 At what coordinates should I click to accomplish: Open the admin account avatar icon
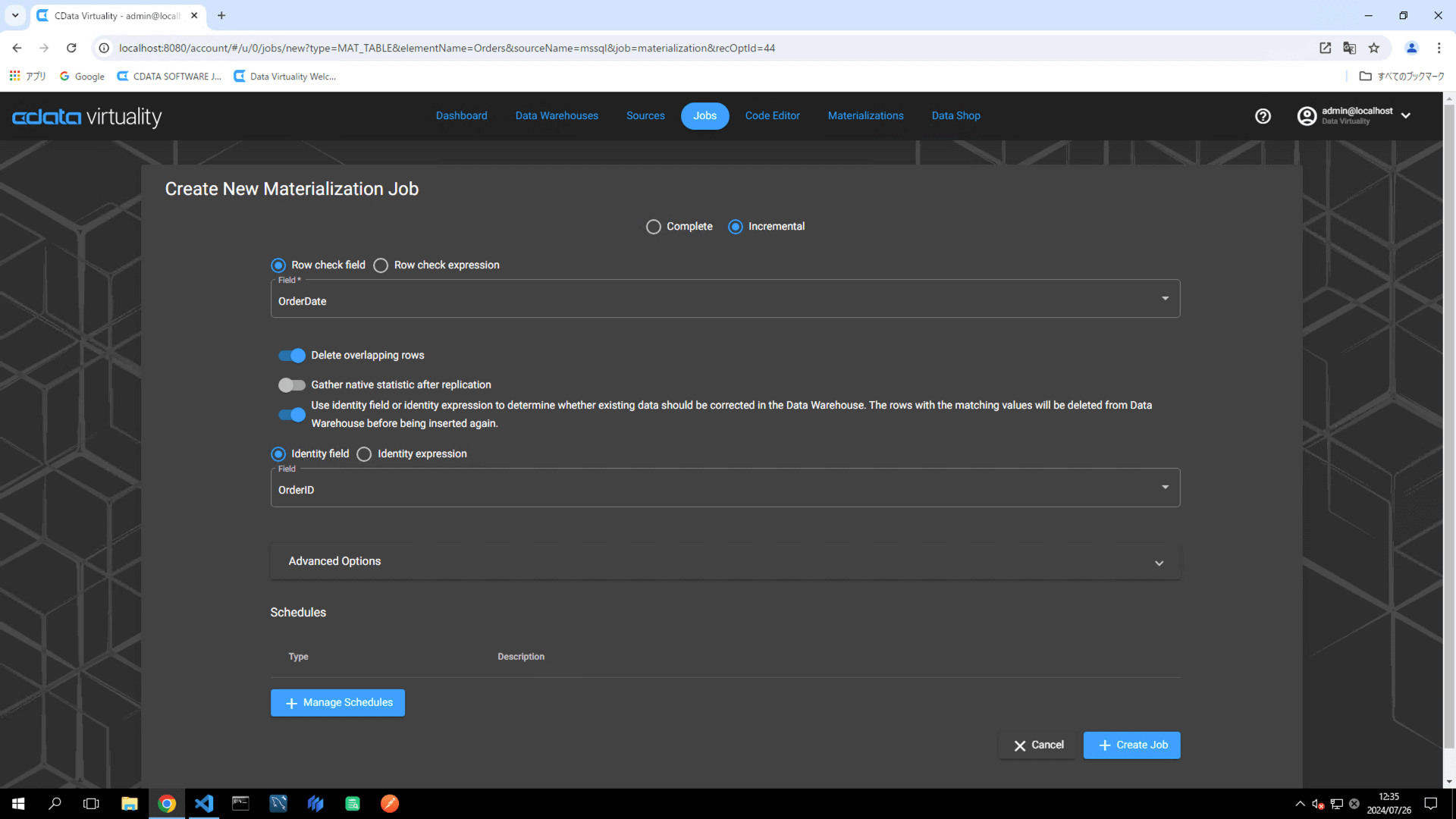tap(1307, 116)
